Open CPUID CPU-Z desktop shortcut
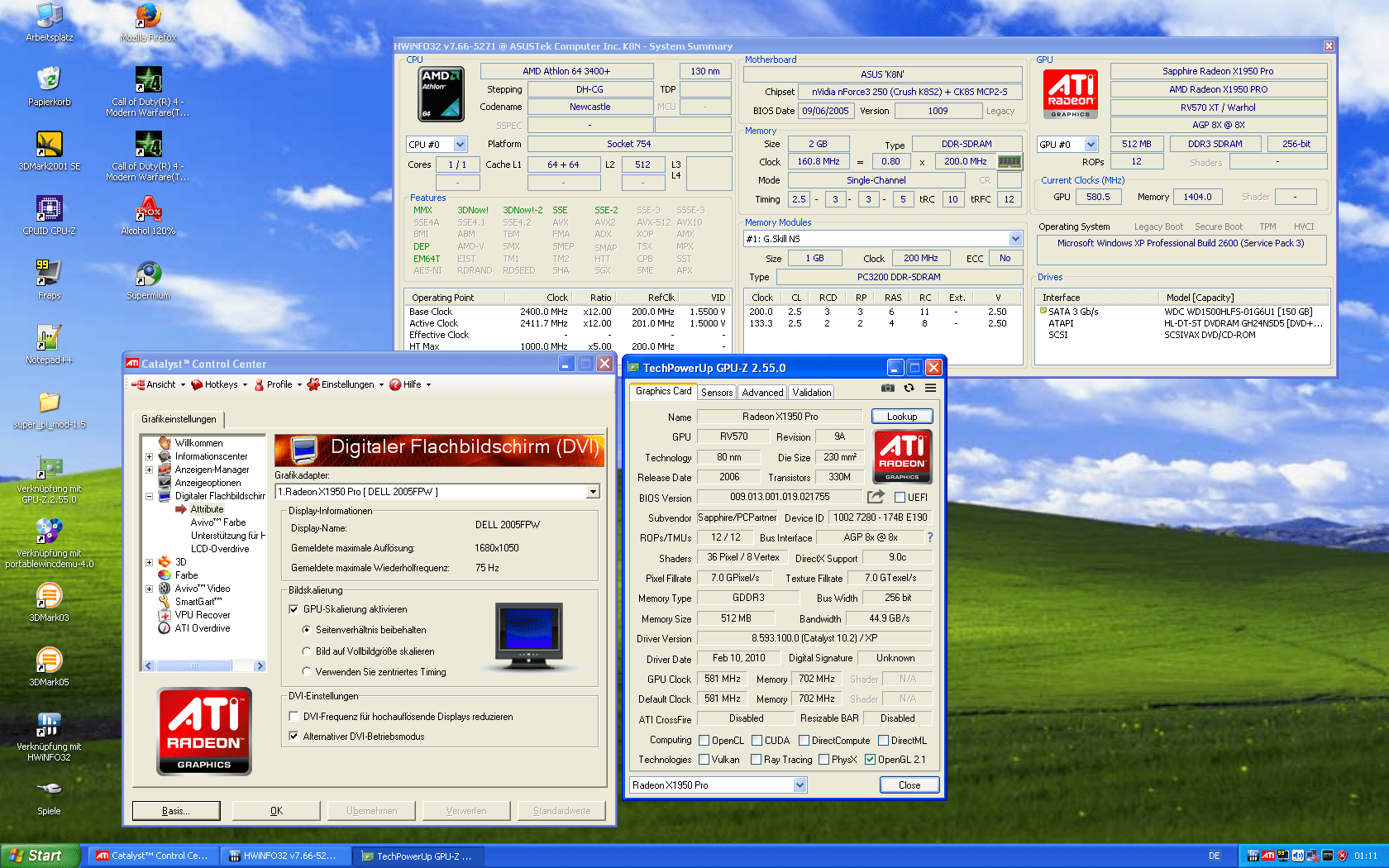 (x=50, y=215)
